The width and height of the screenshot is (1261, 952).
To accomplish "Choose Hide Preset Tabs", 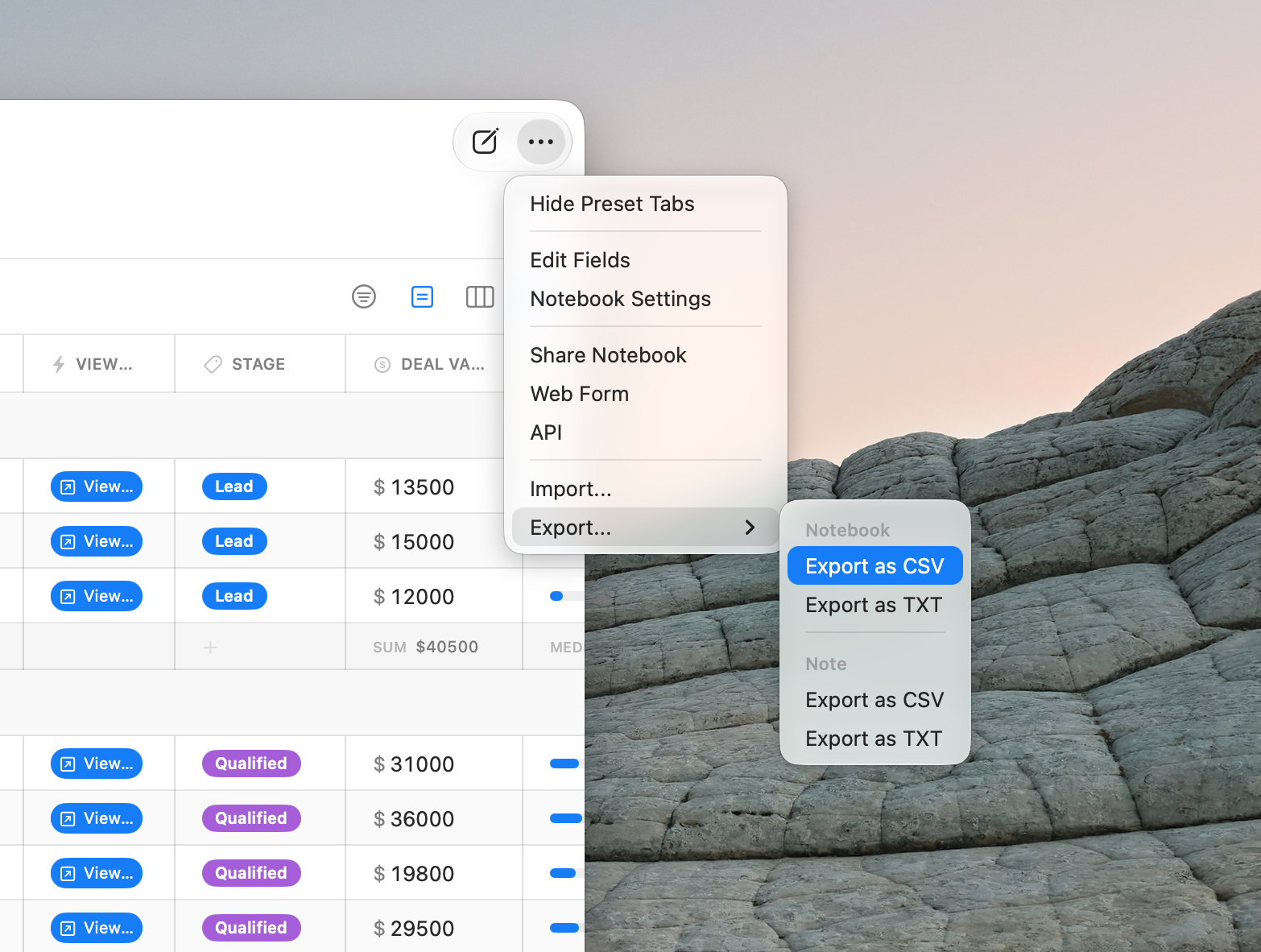I will 645,204.
